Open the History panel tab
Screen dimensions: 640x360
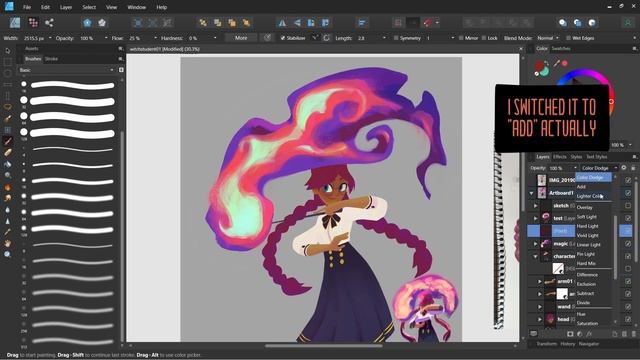567,344
